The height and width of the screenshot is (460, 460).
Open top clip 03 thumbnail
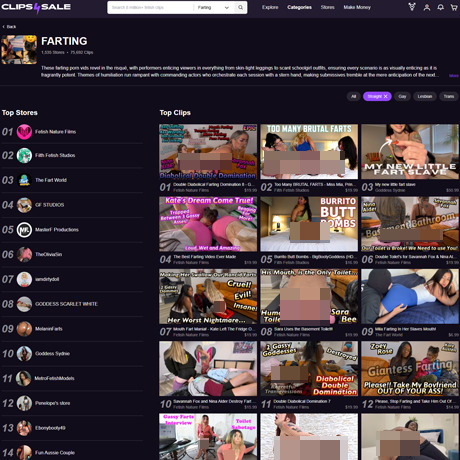(x=410, y=152)
